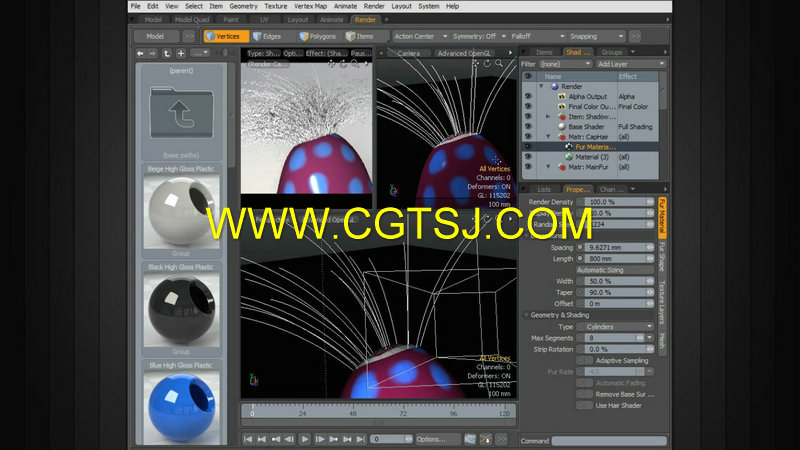Screen dimensions: 800x450
Task: Collapse the Matr: CapHair tree group
Action: [x=548, y=137]
